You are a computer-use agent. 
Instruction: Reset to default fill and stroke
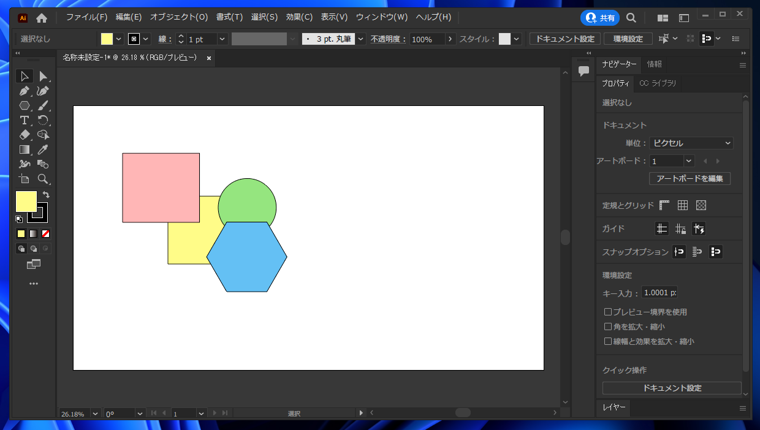19,219
